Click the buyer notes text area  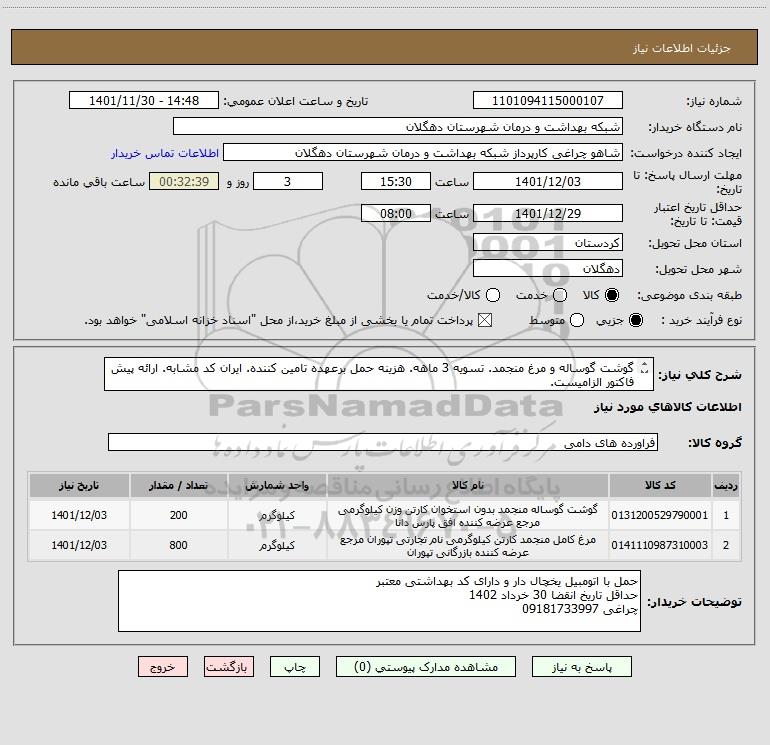[379, 601]
